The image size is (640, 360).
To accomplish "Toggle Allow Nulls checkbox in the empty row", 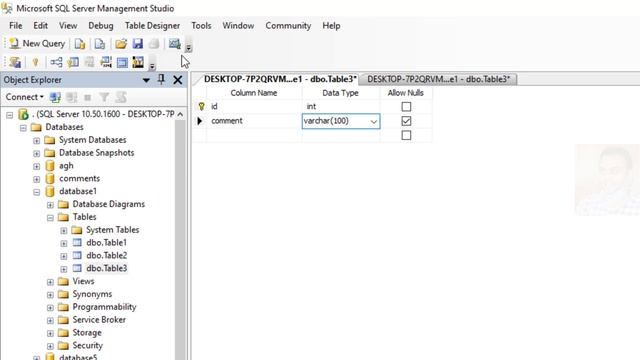I will (406, 135).
